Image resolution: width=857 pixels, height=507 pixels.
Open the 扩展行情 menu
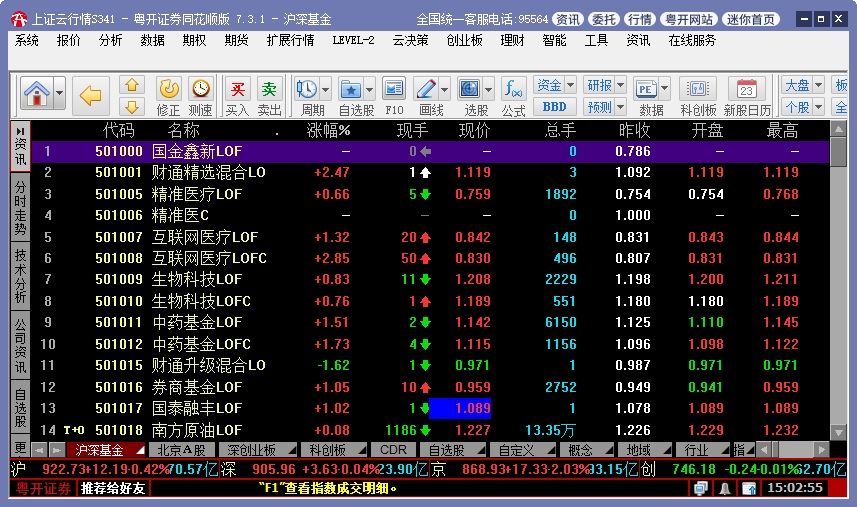290,40
